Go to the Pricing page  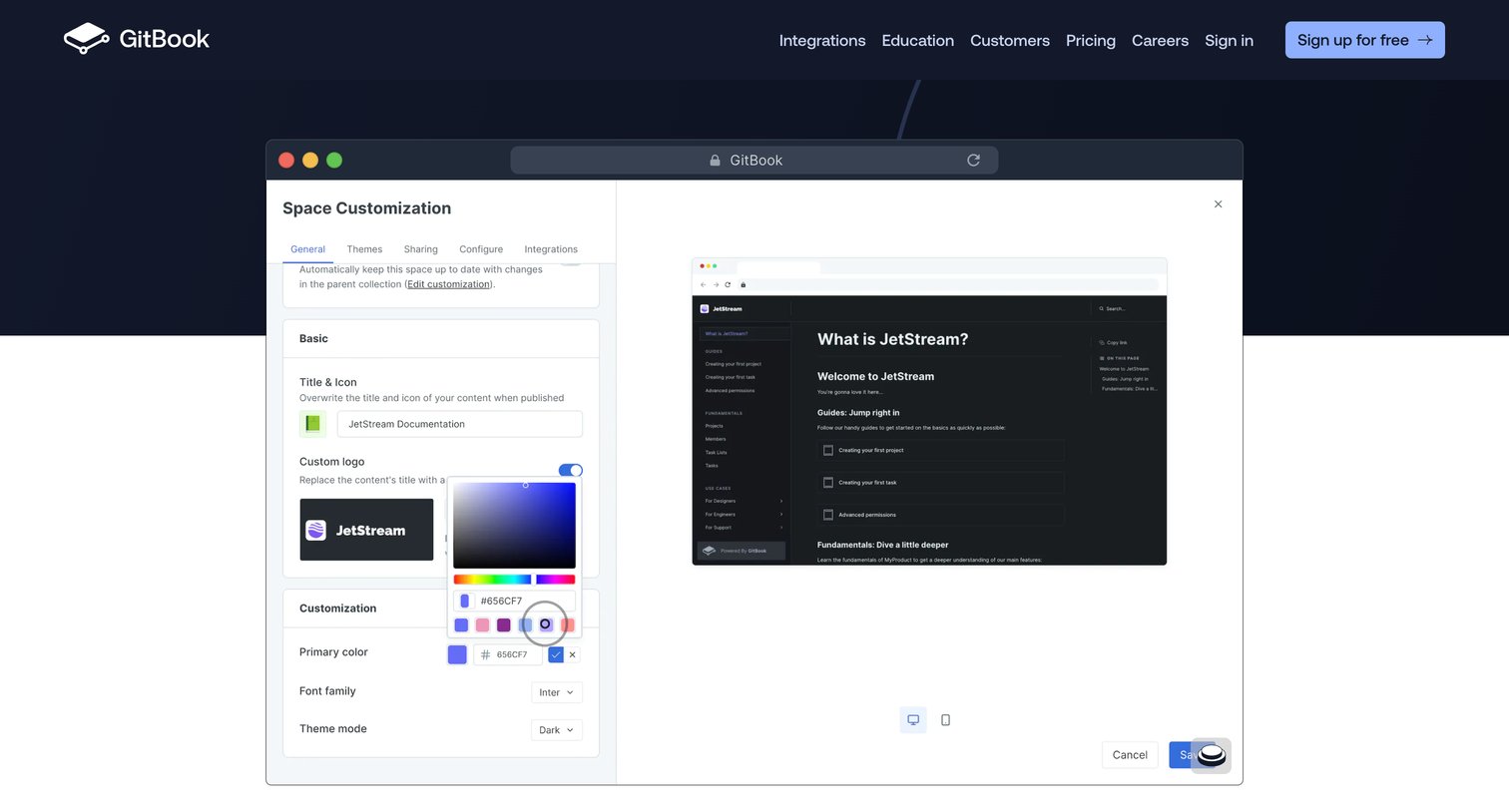coord(1091,40)
